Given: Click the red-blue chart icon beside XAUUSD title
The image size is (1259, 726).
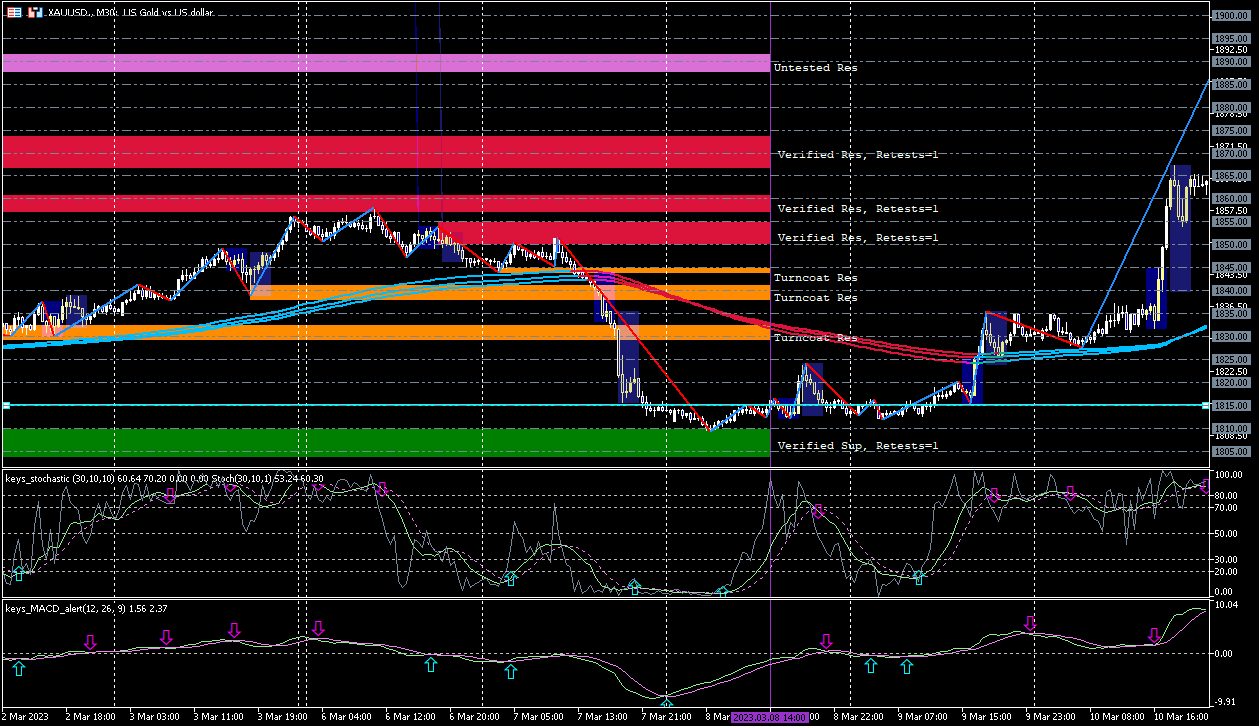Looking at the screenshot, I should [x=34, y=14].
